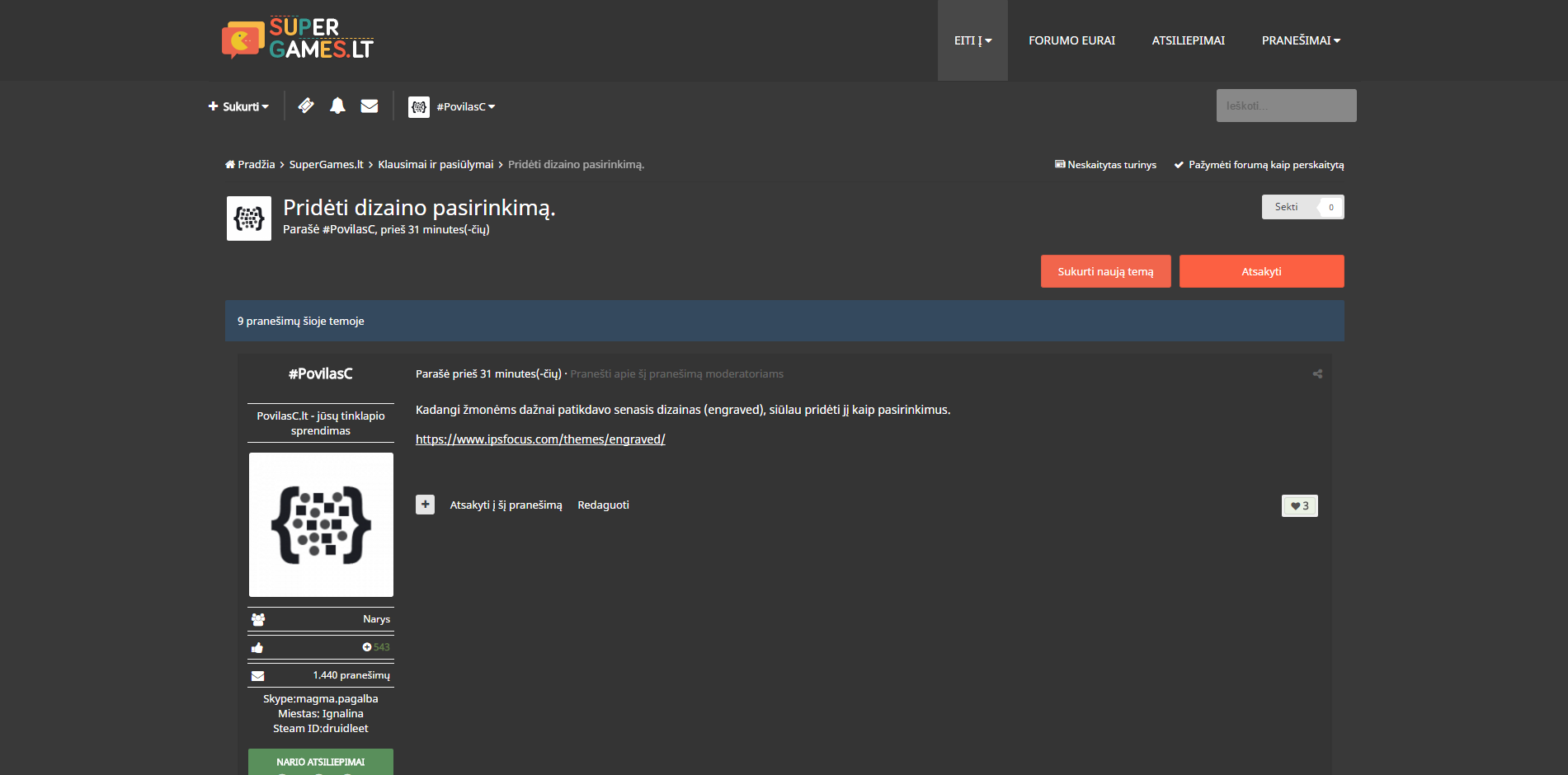Screen dimensions: 1568x775
Task: Click the Miestas: Ignalina text
Action: pyautogui.click(x=321, y=713)
